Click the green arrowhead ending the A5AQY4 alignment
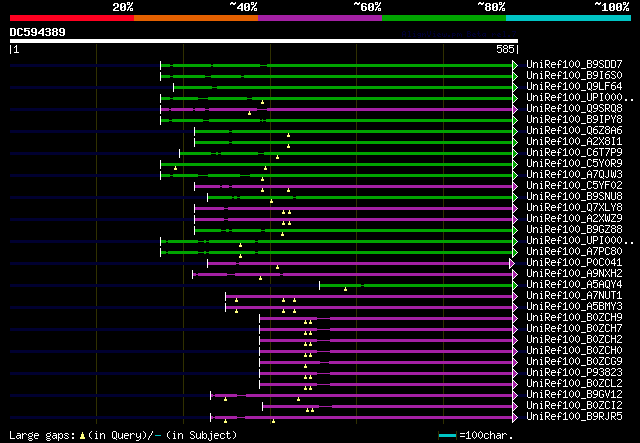 pyautogui.click(x=515, y=285)
